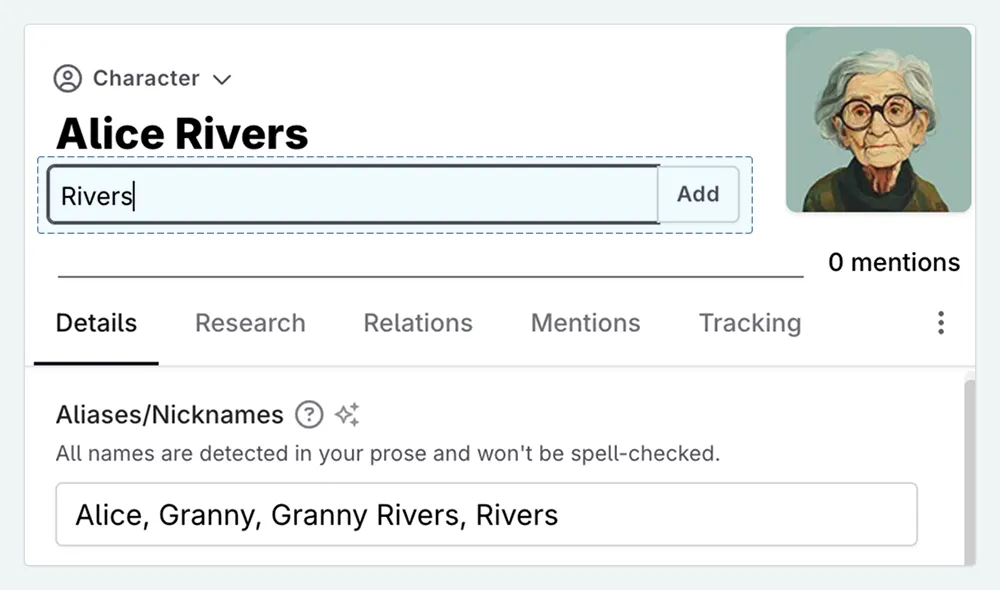
Task: Click the Aliases/Nicknames section heading
Action: coord(168,414)
